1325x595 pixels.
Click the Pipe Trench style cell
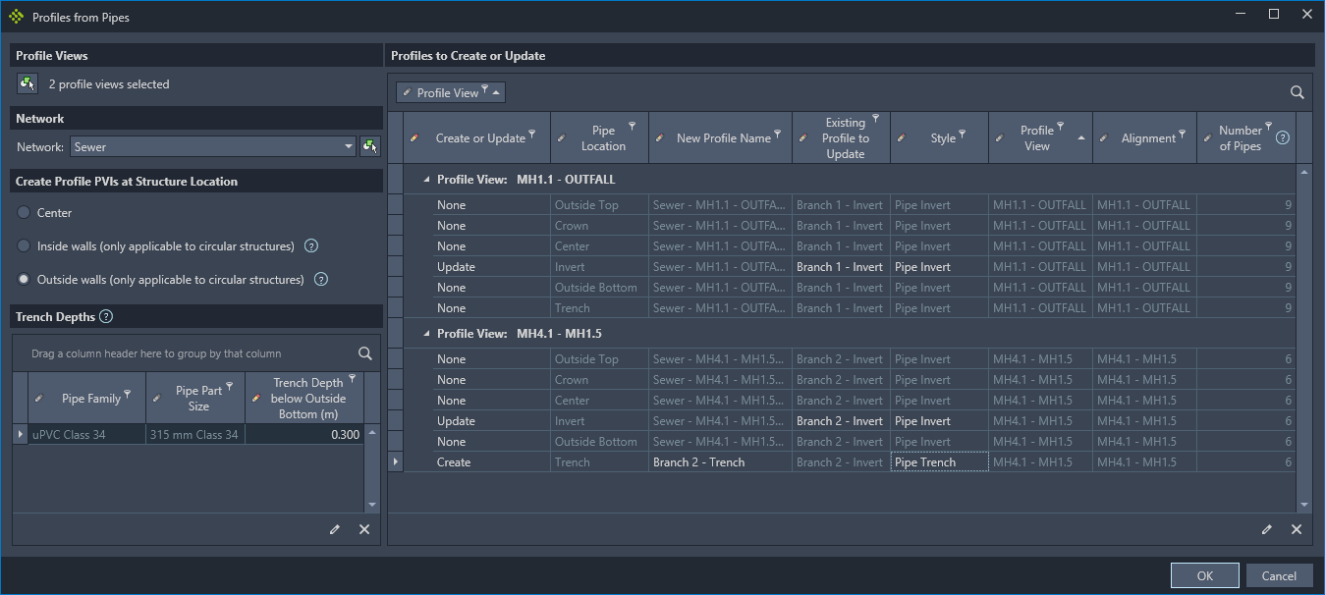pyautogui.click(x=939, y=462)
